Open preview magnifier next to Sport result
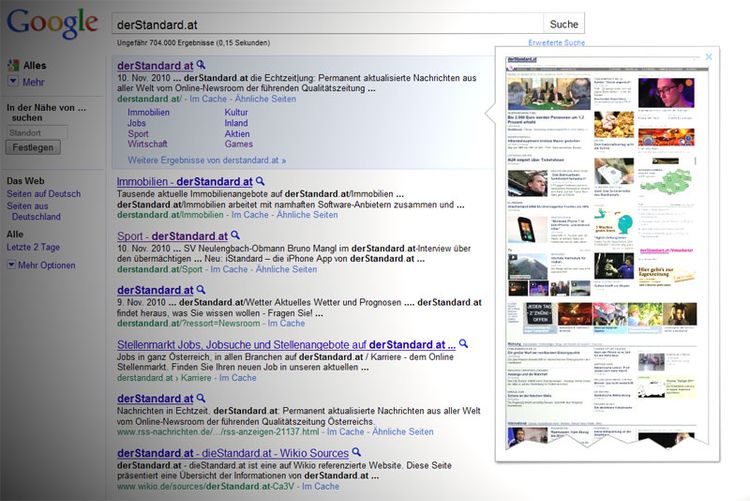Image resolution: width=750 pixels, height=501 pixels. coord(235,235)
